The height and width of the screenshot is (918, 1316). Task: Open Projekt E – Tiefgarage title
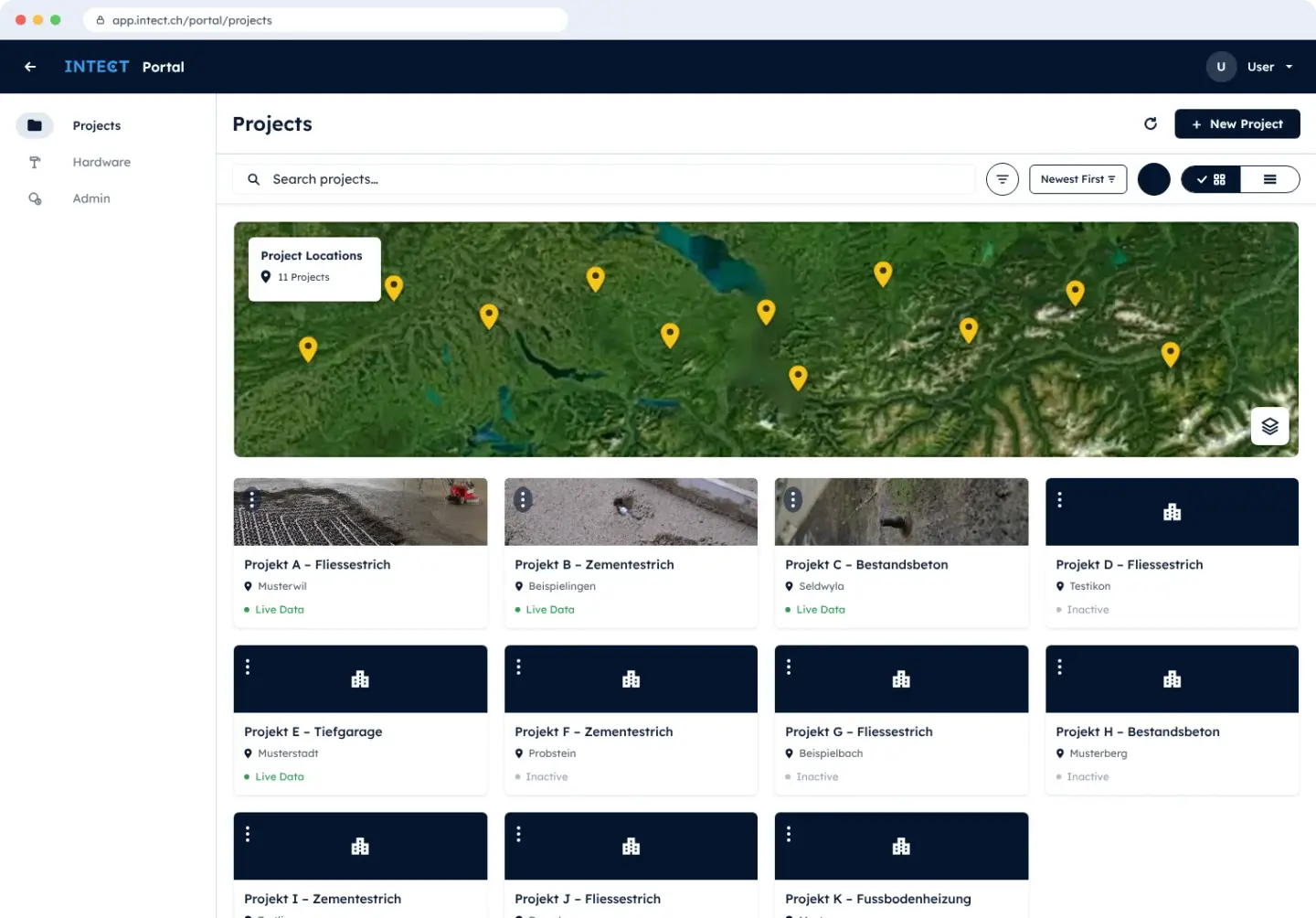coord(313,732)
